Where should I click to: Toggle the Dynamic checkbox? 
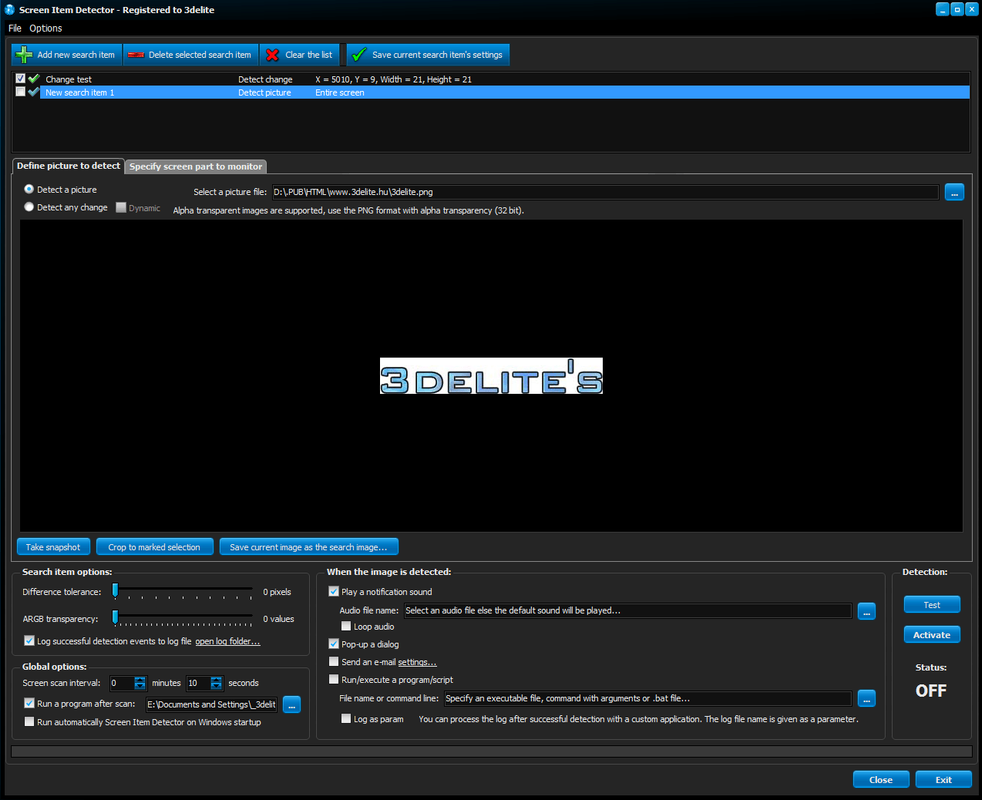121,207
